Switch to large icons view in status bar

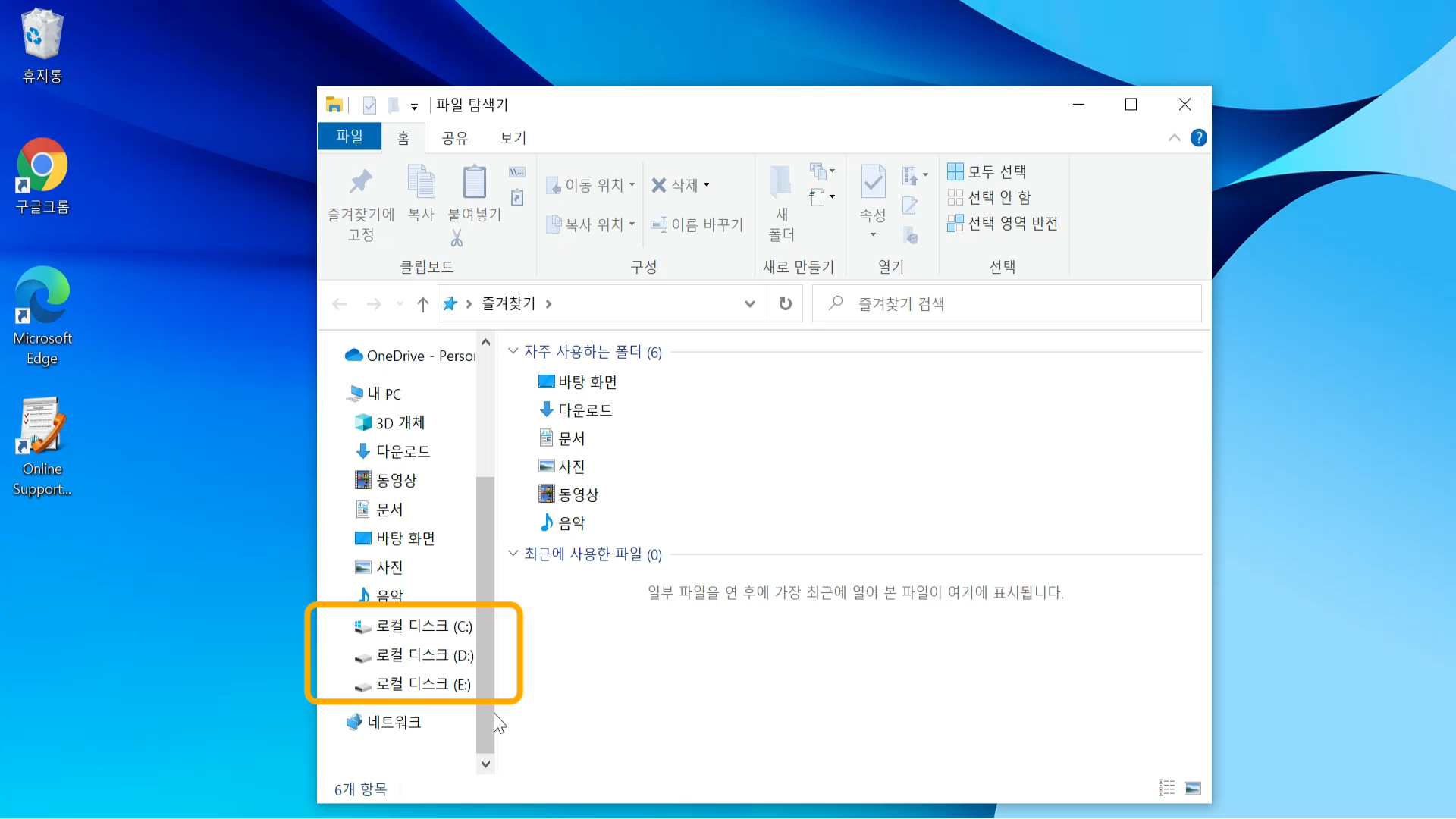[1193, 789]
